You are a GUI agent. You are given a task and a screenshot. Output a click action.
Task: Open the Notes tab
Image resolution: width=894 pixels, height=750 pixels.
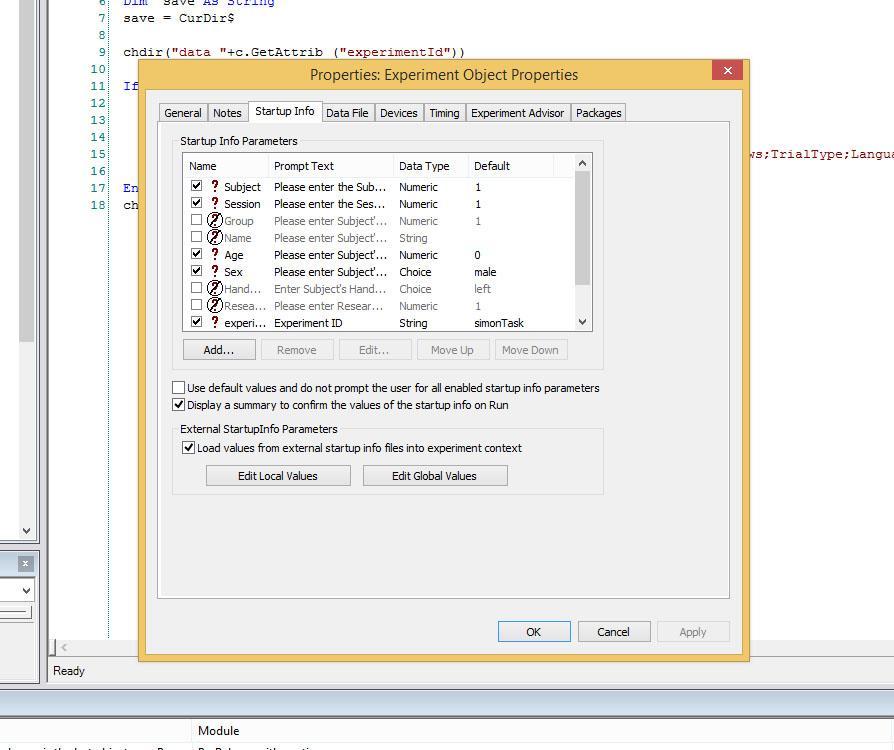[227, 113]
